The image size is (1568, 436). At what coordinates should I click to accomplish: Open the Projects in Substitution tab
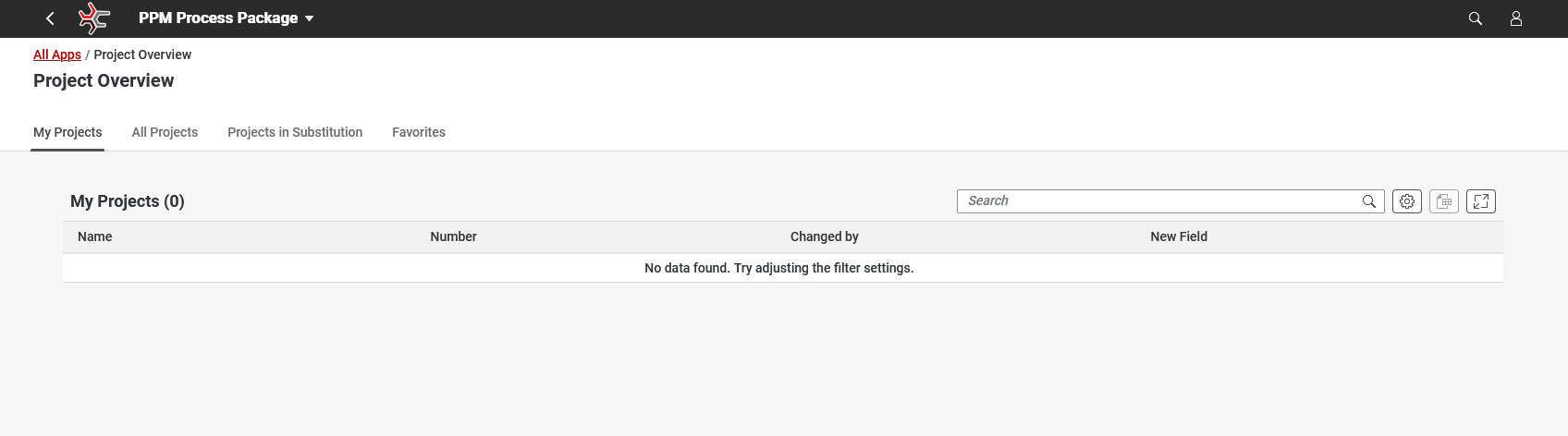(295, 132)
